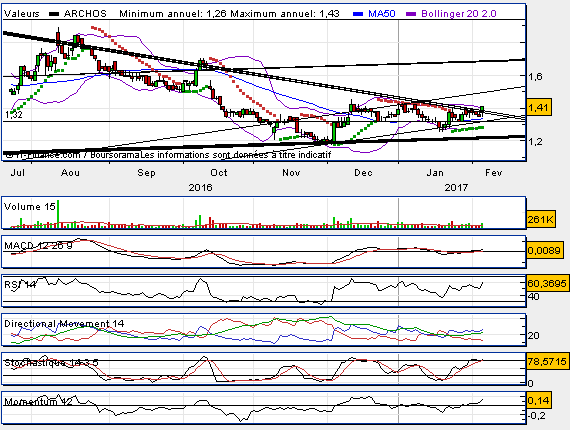Click the 20 level label on Directional Movement axis
Viewport: 570px width, 430px height.
click(x=533, y=335)
